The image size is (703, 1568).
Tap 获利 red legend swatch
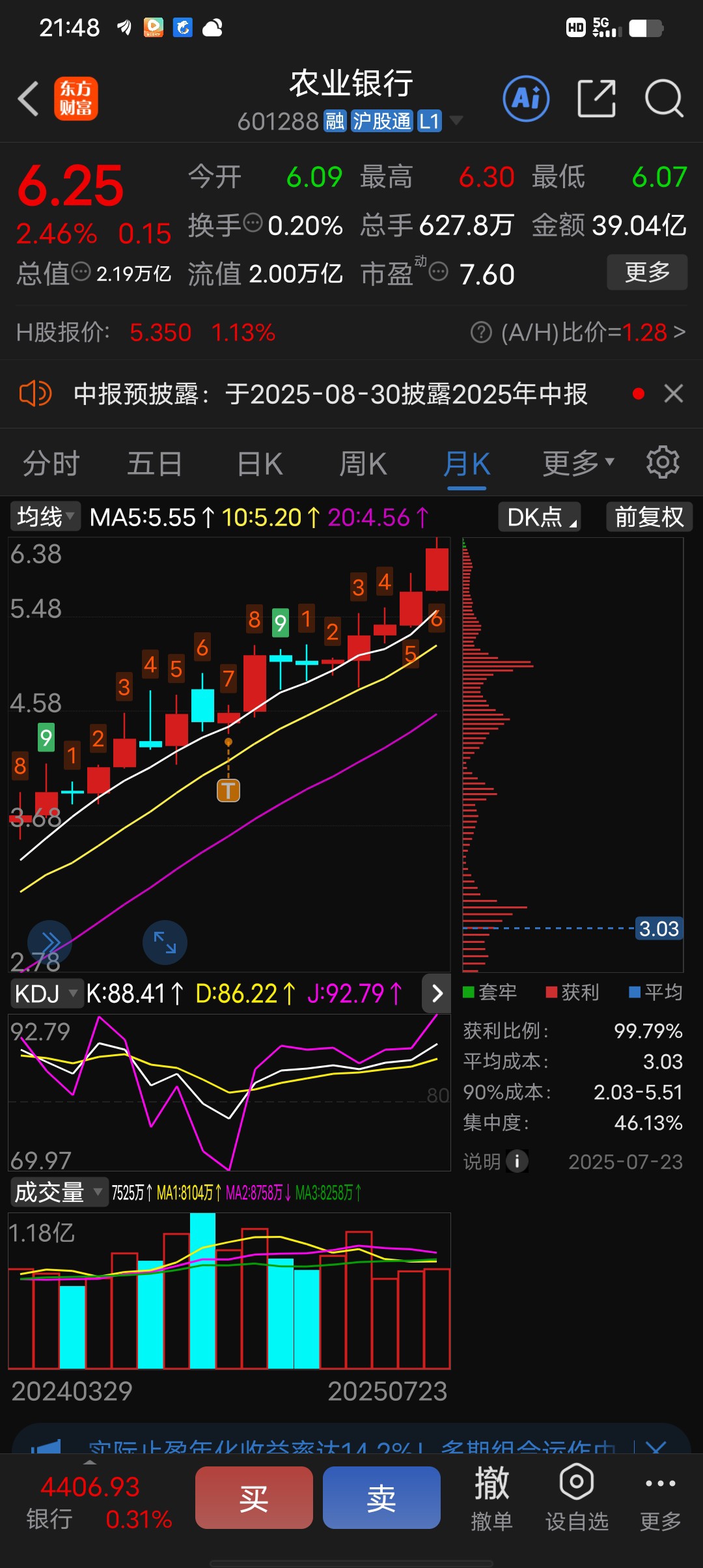[551, 992]
